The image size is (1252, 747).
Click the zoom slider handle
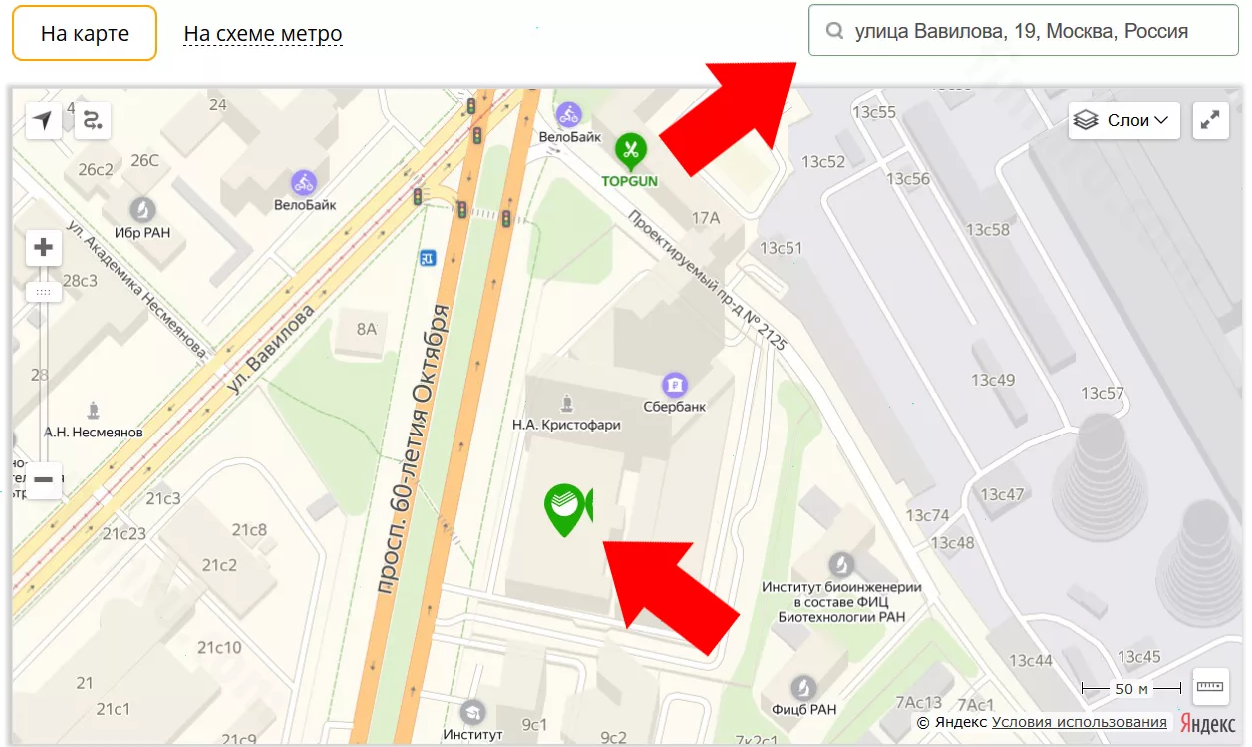(x=43, y=292)
